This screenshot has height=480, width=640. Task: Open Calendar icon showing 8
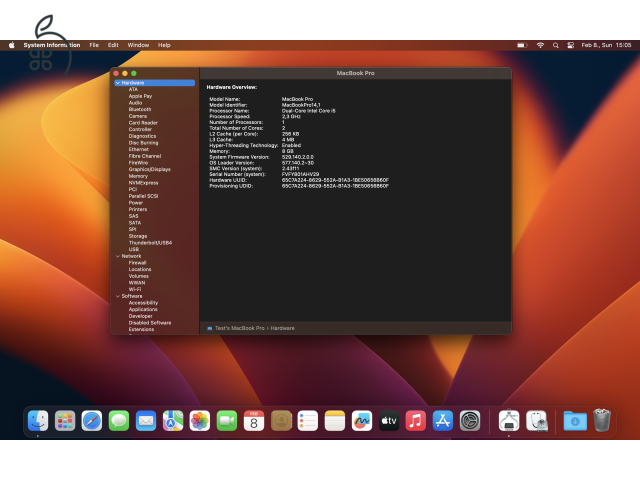point(254,421)
